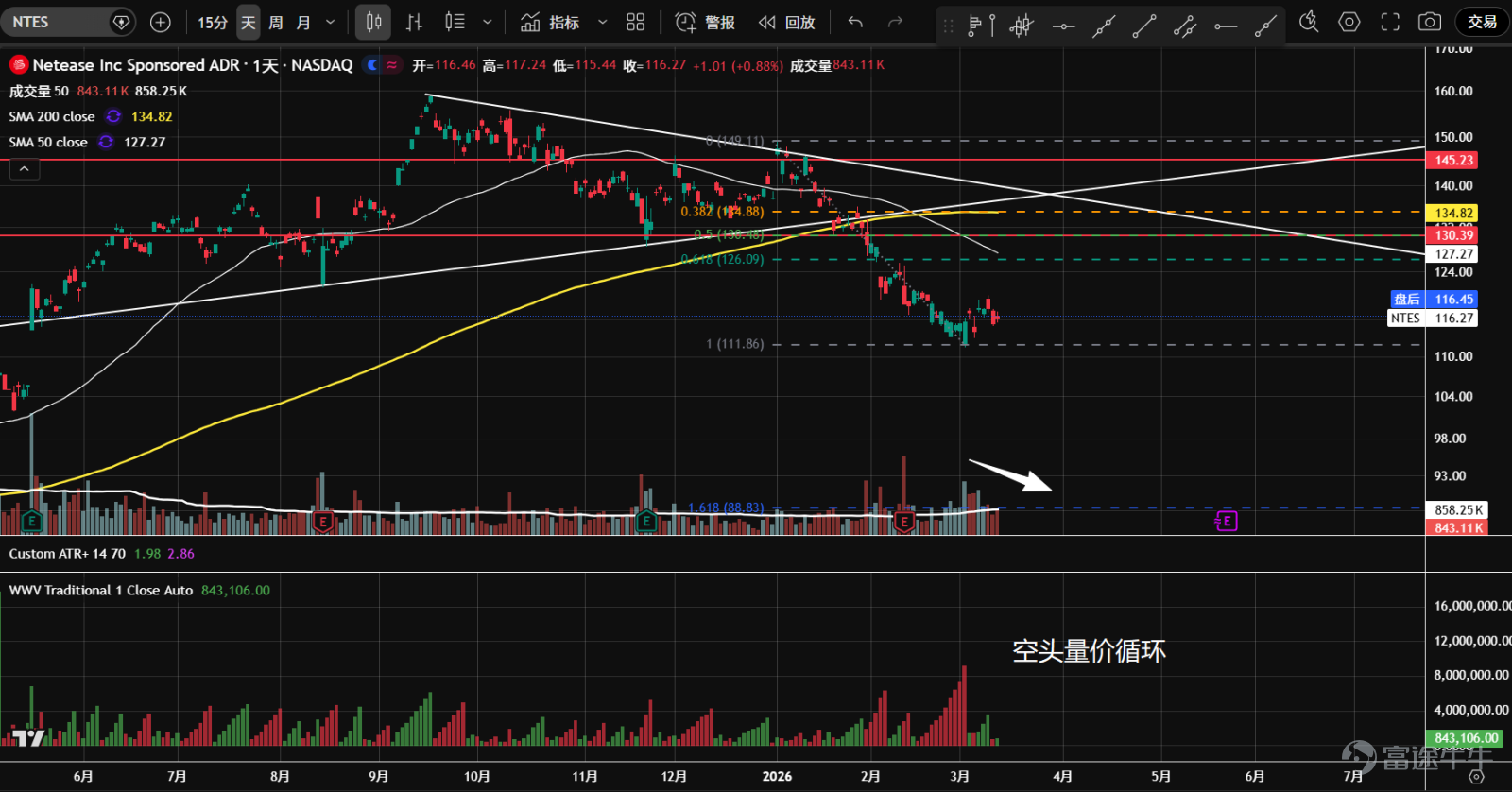Select the trend line drawing tool
This screenshot has width=1512, height=792.
coord(1144,26)
